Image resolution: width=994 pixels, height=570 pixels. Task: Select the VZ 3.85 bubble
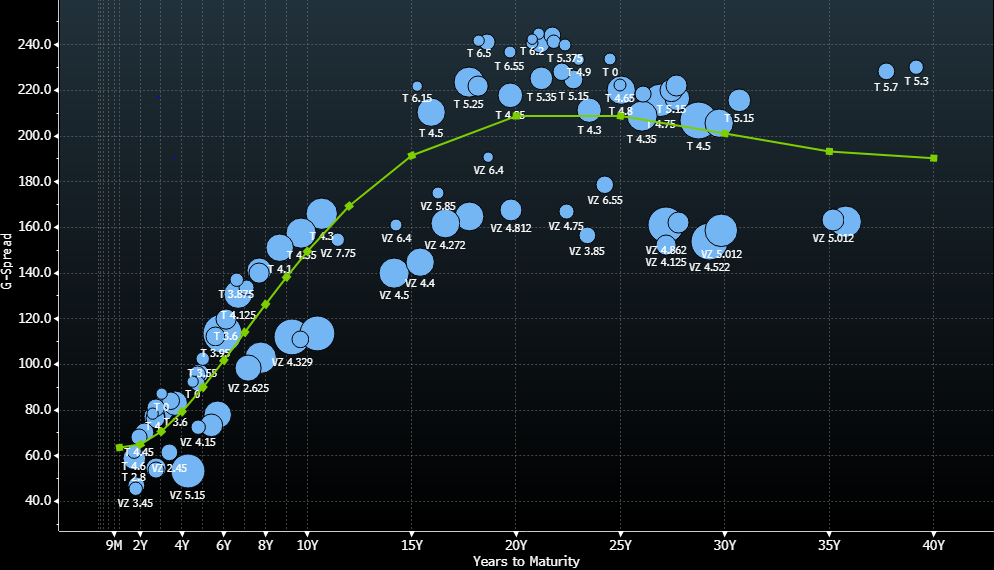click(587, 236)
